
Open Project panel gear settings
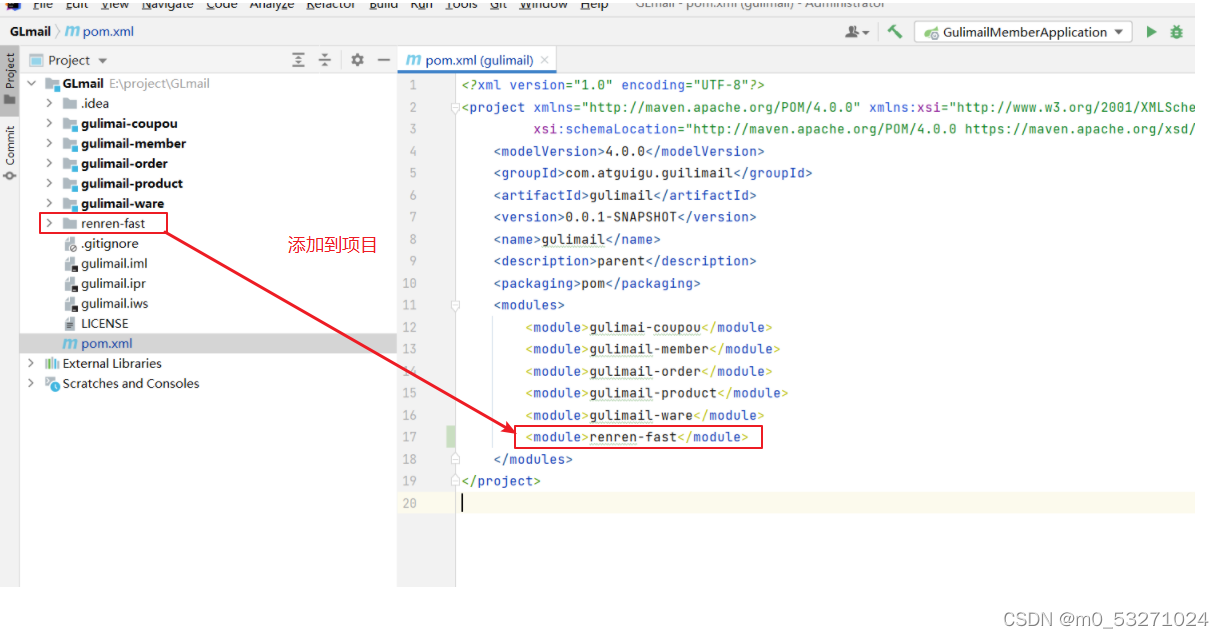coord(357,60)
